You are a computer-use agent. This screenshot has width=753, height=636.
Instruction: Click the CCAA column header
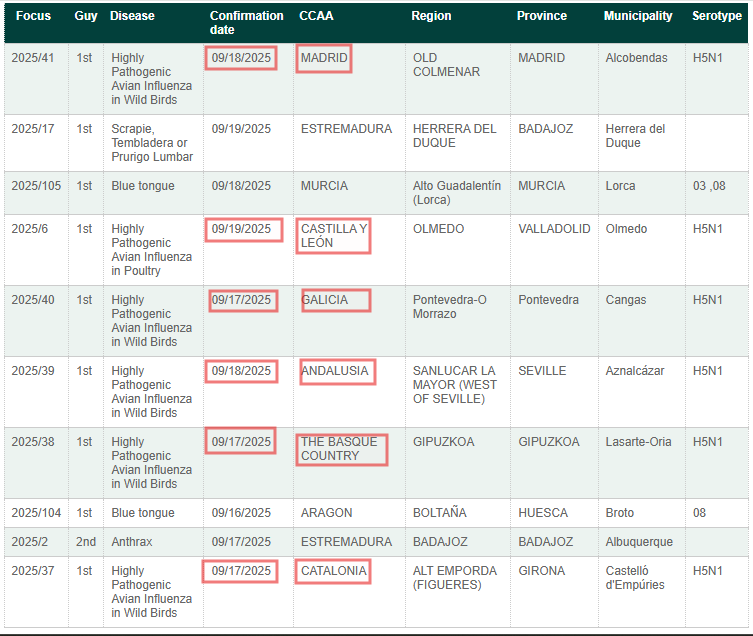(x=316, y=16)
